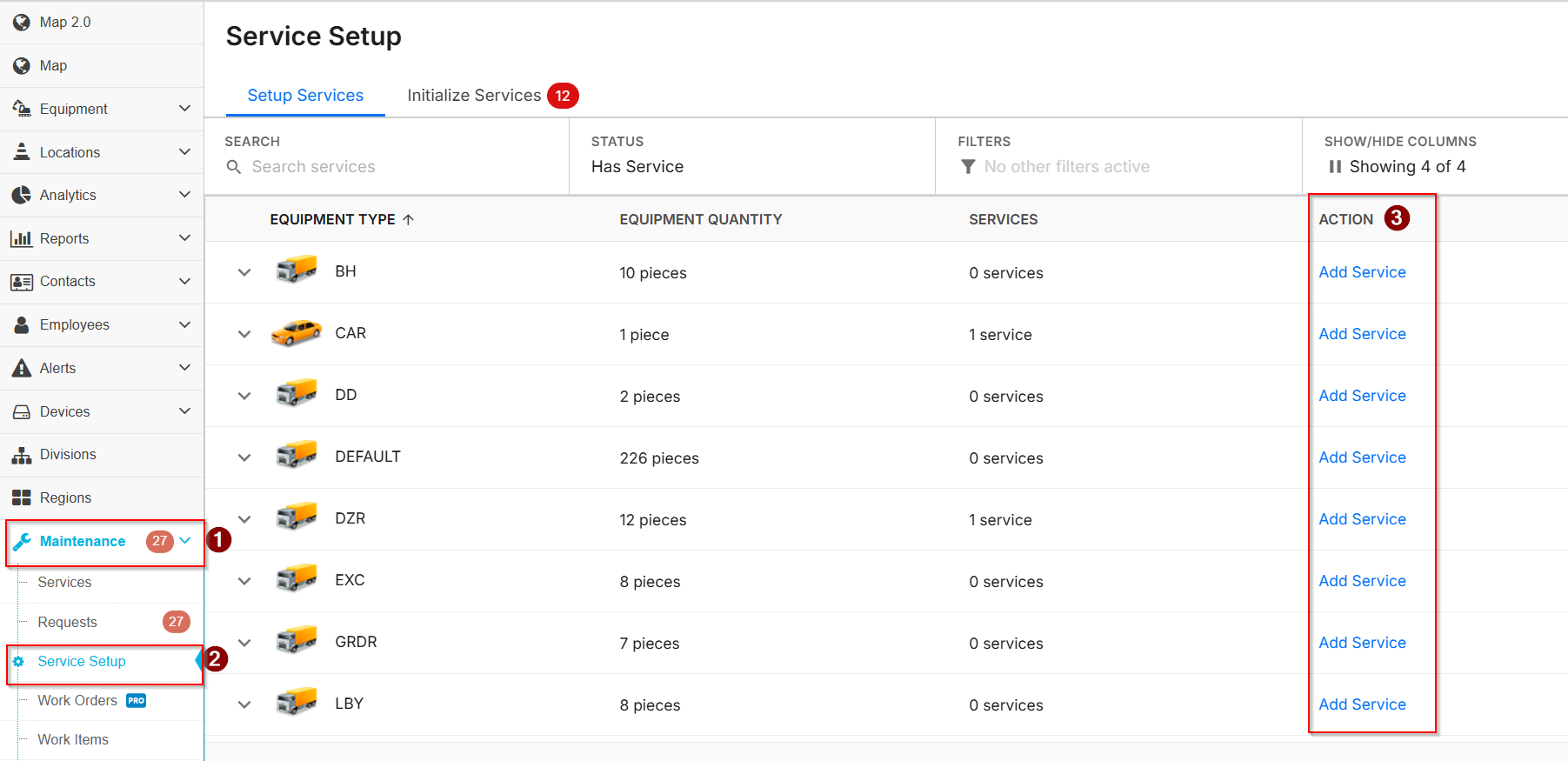Viewport: 1568px width, 761px height.
Task: Open Work Items in the sidebar
Action: 73,739
